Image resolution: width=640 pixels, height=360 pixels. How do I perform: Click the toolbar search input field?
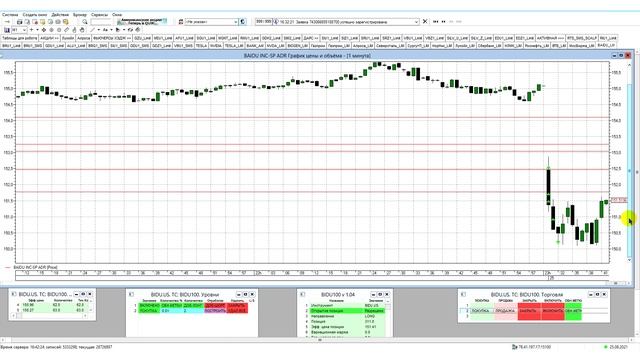point(101,22)
